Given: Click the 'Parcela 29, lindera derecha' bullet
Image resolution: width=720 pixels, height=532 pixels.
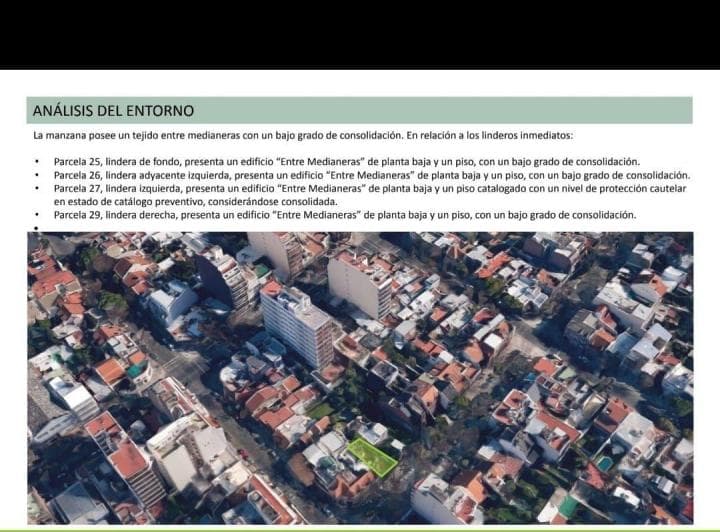Looking at the screenshot, I should click(x=345, y=215).
